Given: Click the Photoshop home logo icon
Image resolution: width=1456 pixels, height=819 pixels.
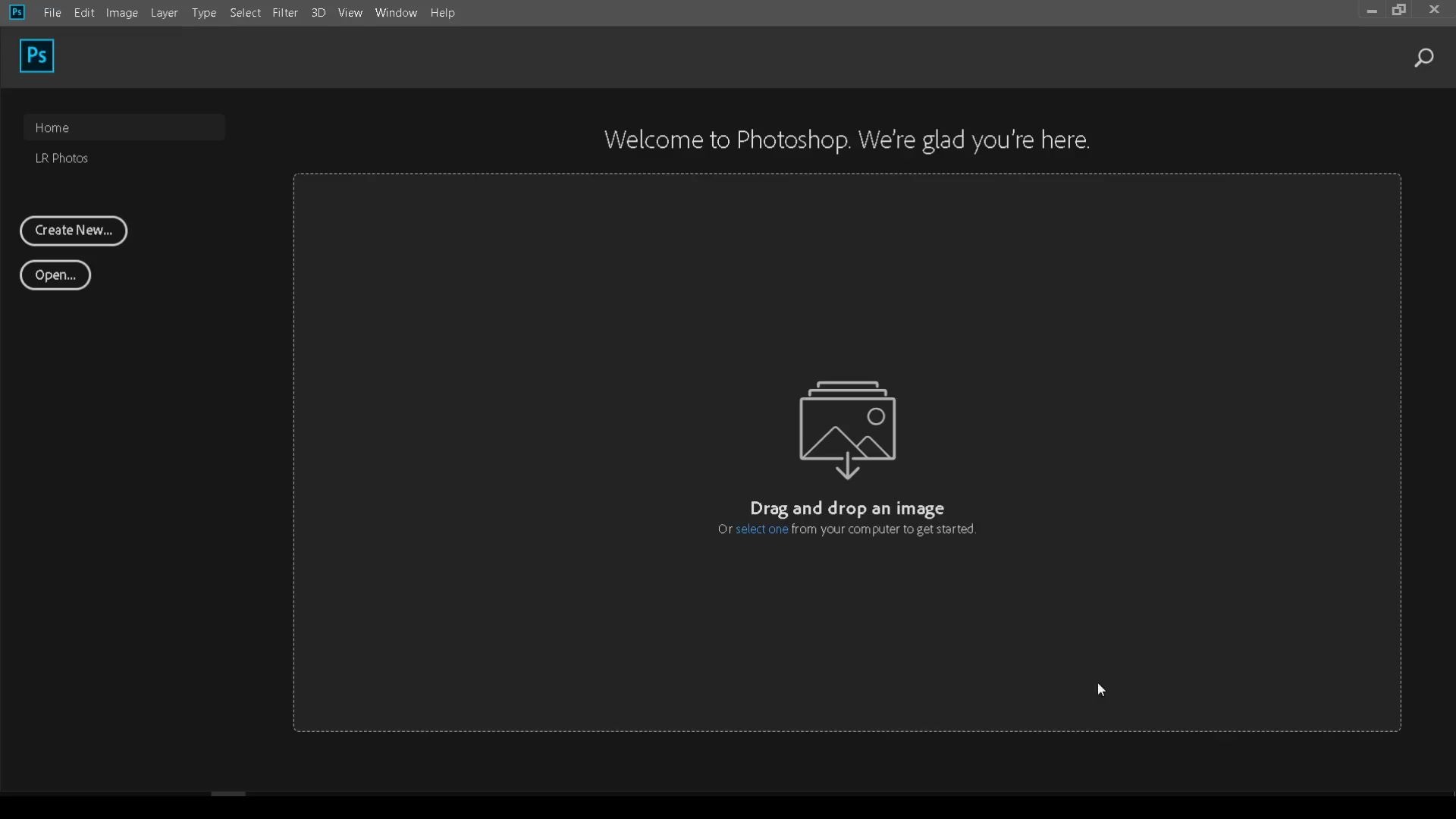Looking at the screenshot, I should tap(36, 56).
